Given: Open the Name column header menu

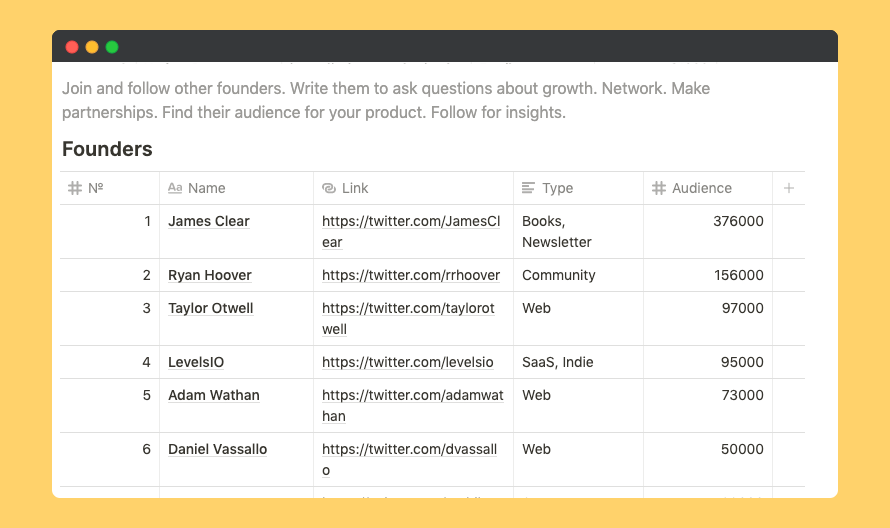Looking at the screenshot, I should point(206,188).
